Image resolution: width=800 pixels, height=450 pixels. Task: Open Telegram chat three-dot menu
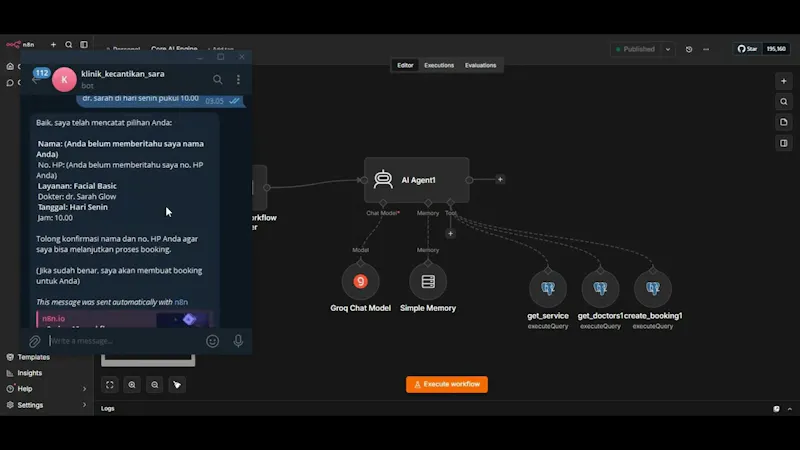point(238,80)
